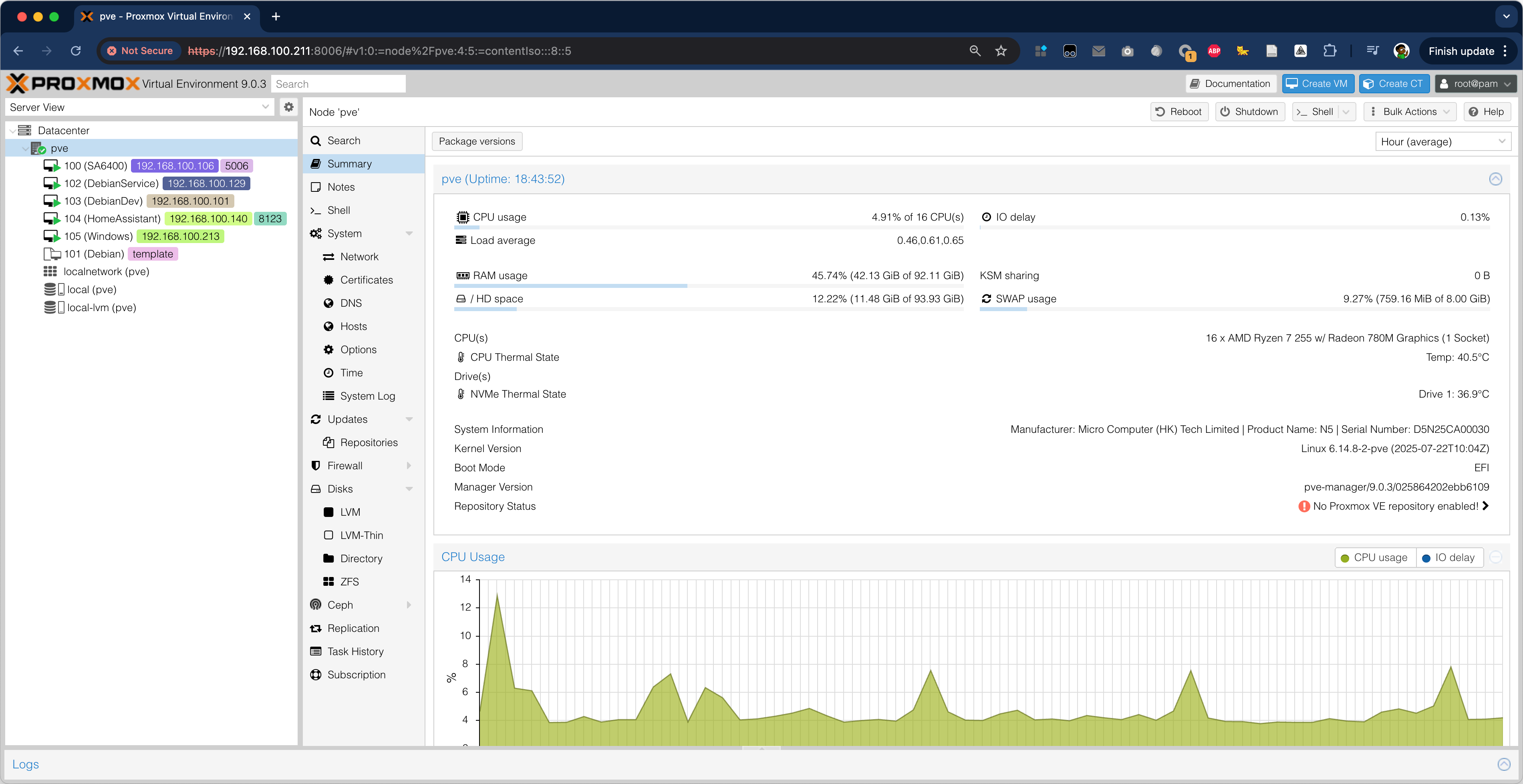
Task: Open new browser tab
Action: coord(276,16)
